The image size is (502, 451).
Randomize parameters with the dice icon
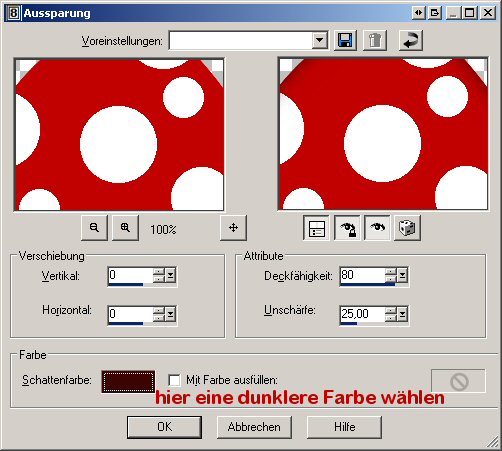point(407,228)
